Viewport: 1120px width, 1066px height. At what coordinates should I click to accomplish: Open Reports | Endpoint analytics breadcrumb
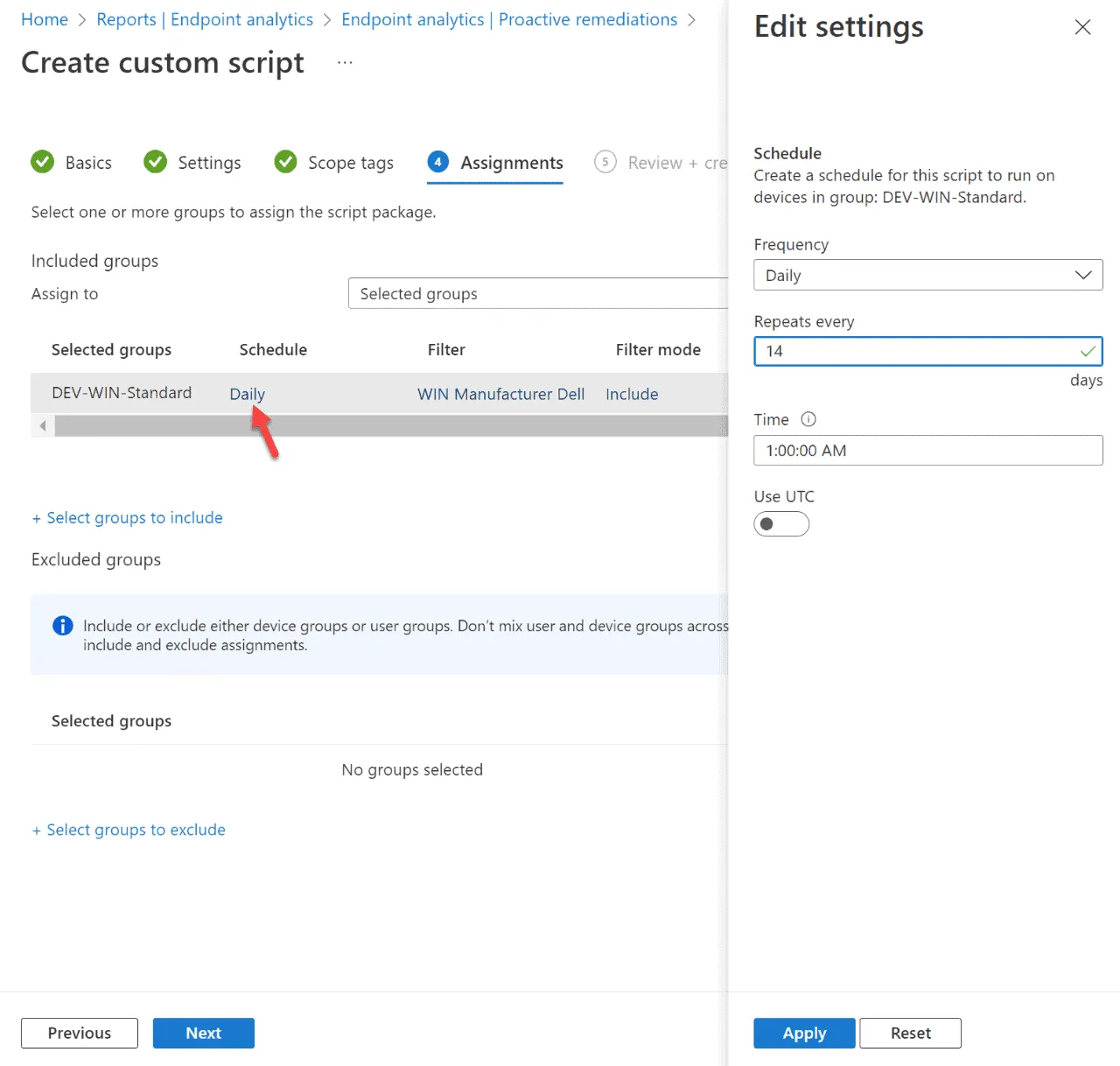click(x=205, y=19)
